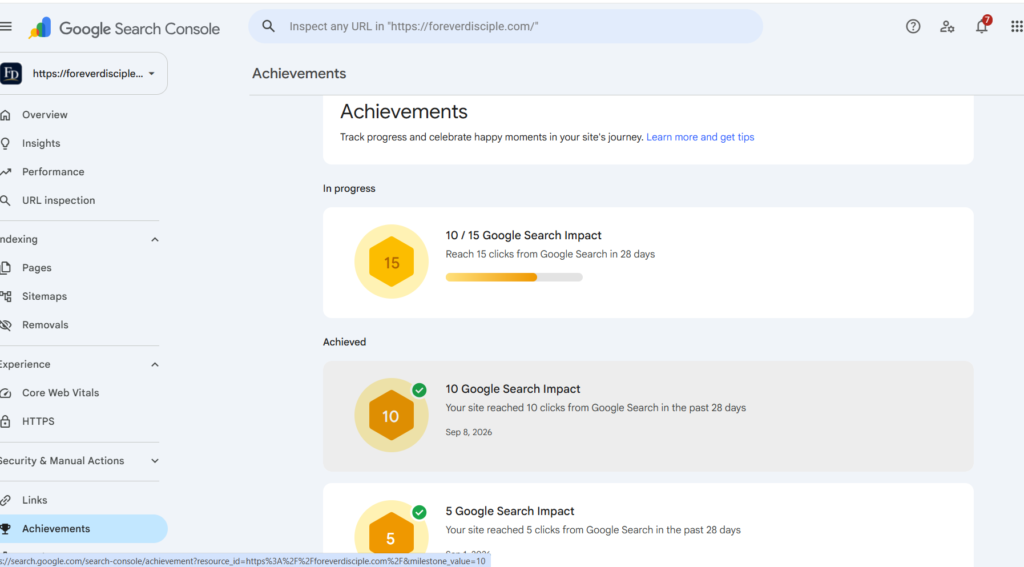
Task: Click the Insights lightbulb icon
Action: (x=5, y=143)
